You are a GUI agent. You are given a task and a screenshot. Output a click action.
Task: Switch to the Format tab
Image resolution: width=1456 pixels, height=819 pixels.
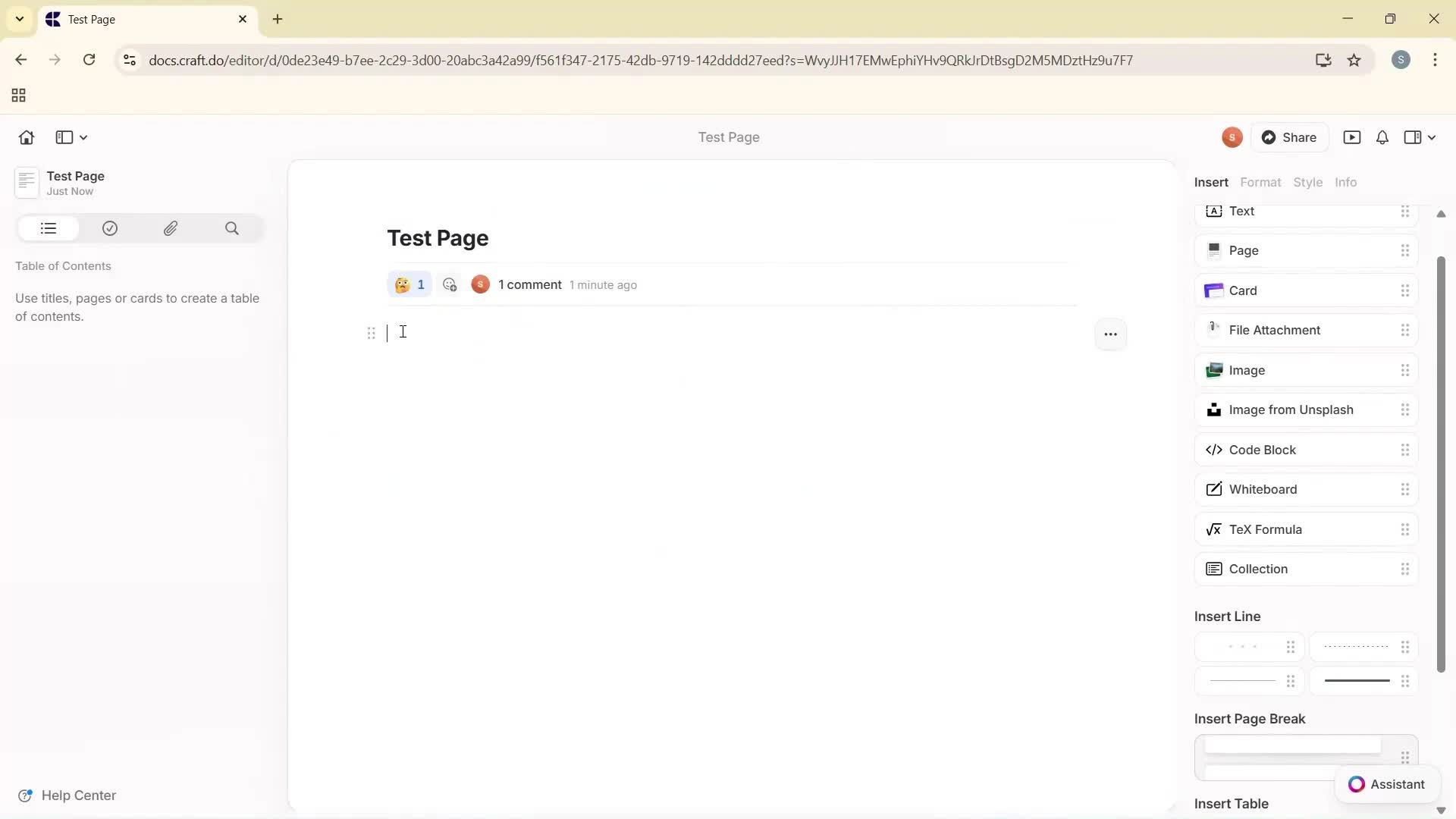tap(1260, 182)
